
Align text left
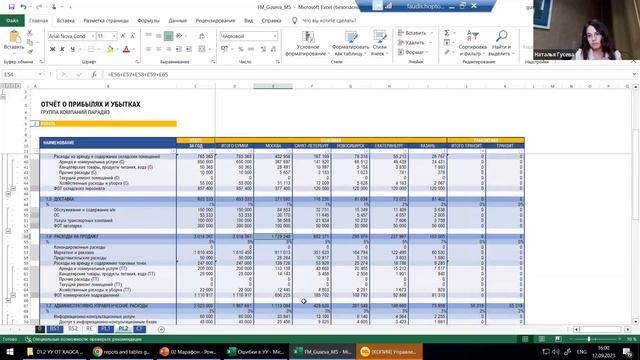148,49
